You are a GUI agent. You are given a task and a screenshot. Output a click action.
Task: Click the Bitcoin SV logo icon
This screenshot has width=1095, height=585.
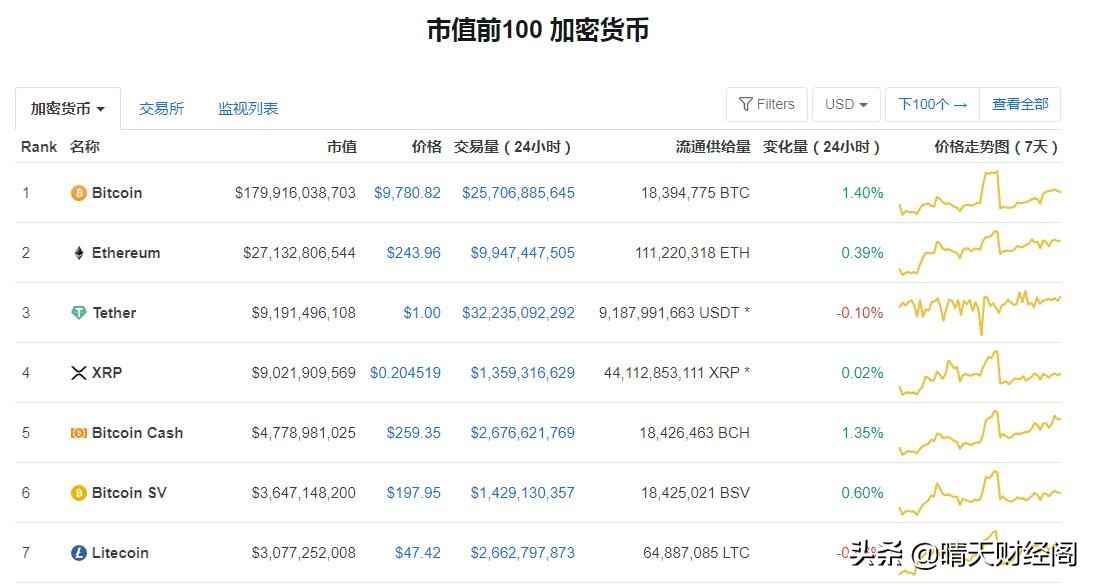tap(79, 493)
